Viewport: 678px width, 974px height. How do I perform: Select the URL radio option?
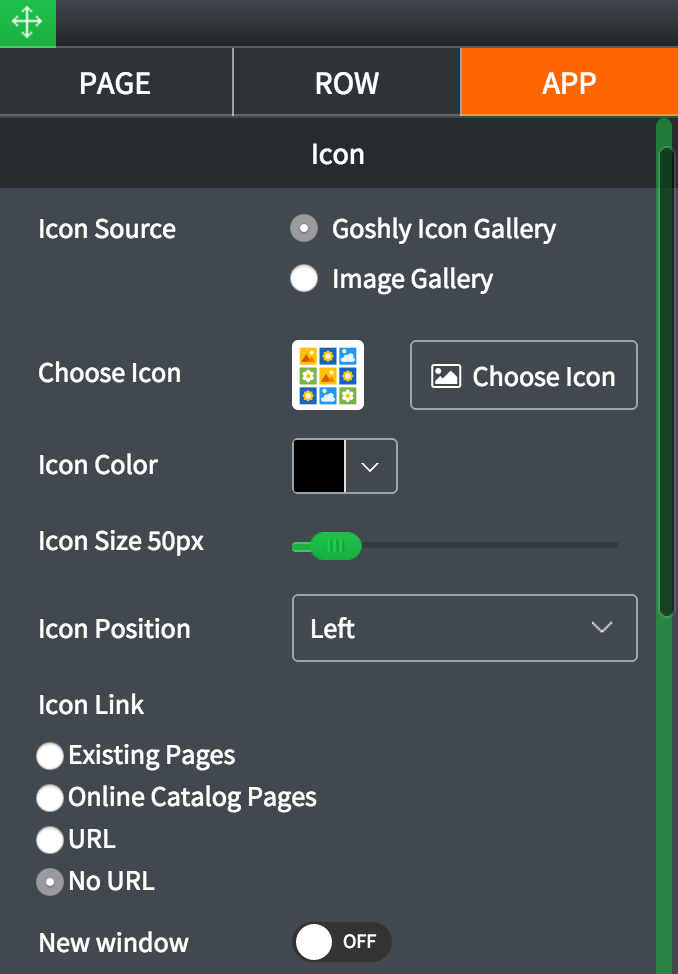pos(50,840)
